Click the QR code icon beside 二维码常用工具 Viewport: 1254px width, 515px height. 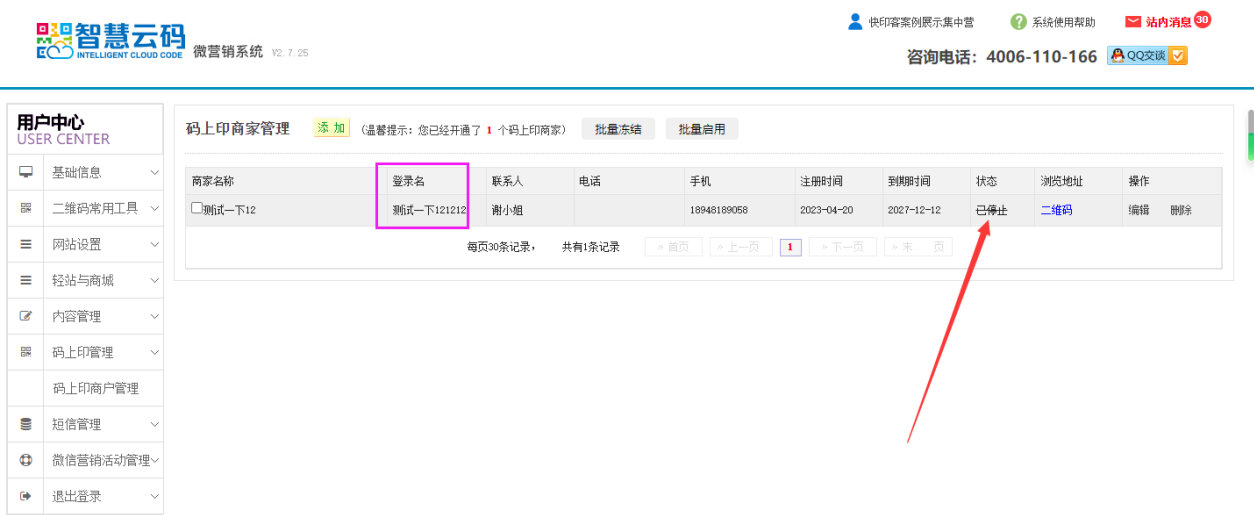click(26, 208)
